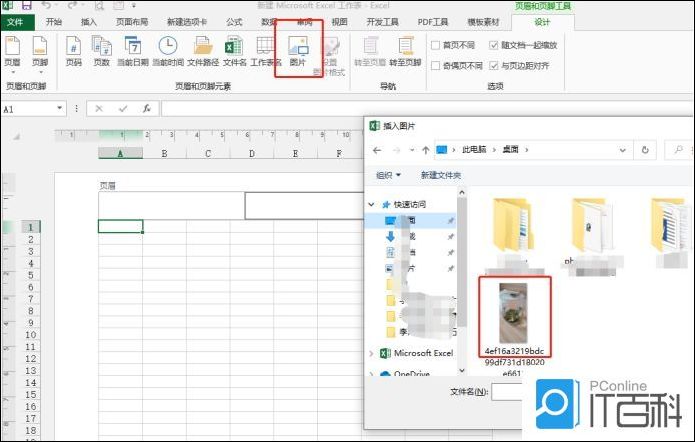695x442 pixels.
Task: Toggle Align with Page Margins (与页边距对齐) checkbox
Action: (x=494, y=66)
